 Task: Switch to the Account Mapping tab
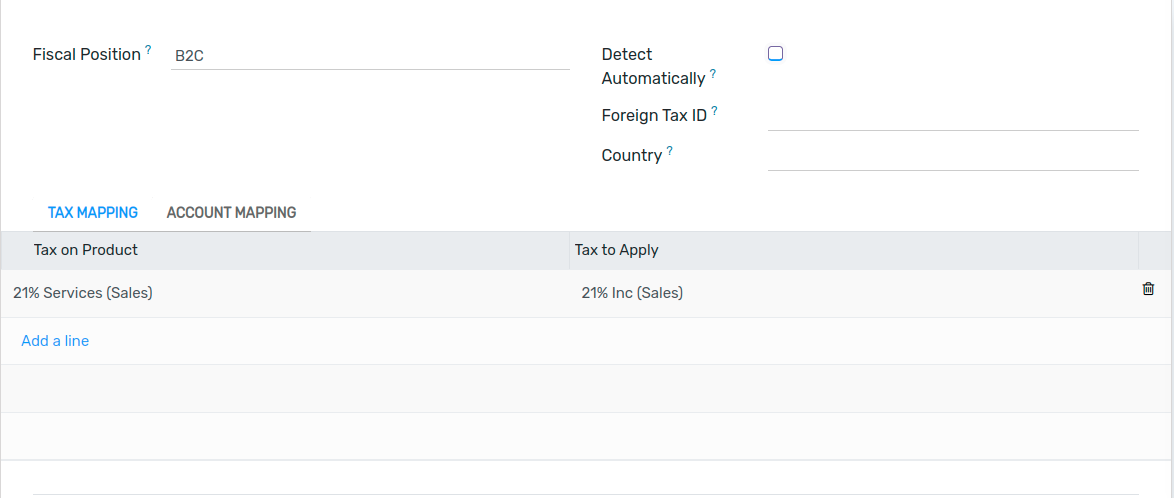231,213
